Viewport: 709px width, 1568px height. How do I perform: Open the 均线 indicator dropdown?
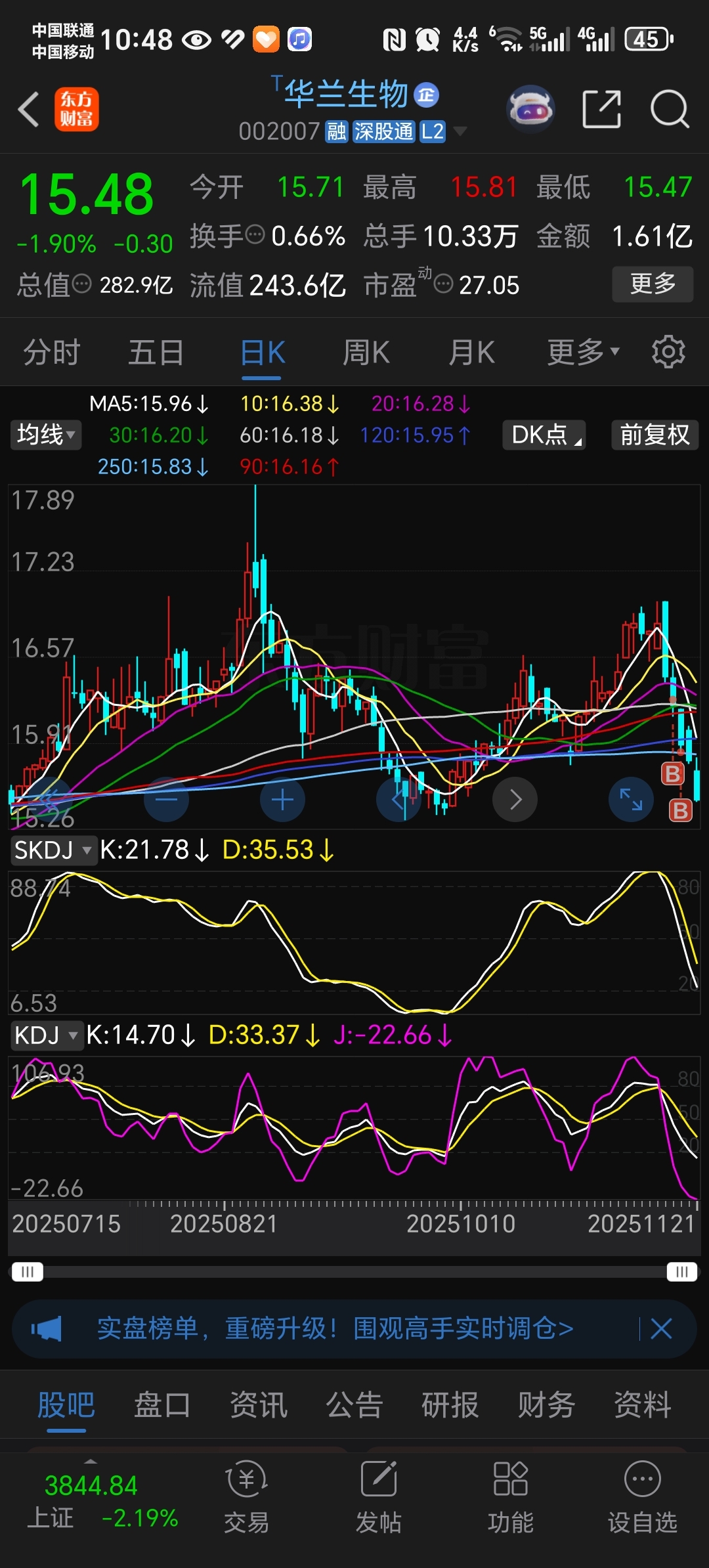(x=46, y=435)
